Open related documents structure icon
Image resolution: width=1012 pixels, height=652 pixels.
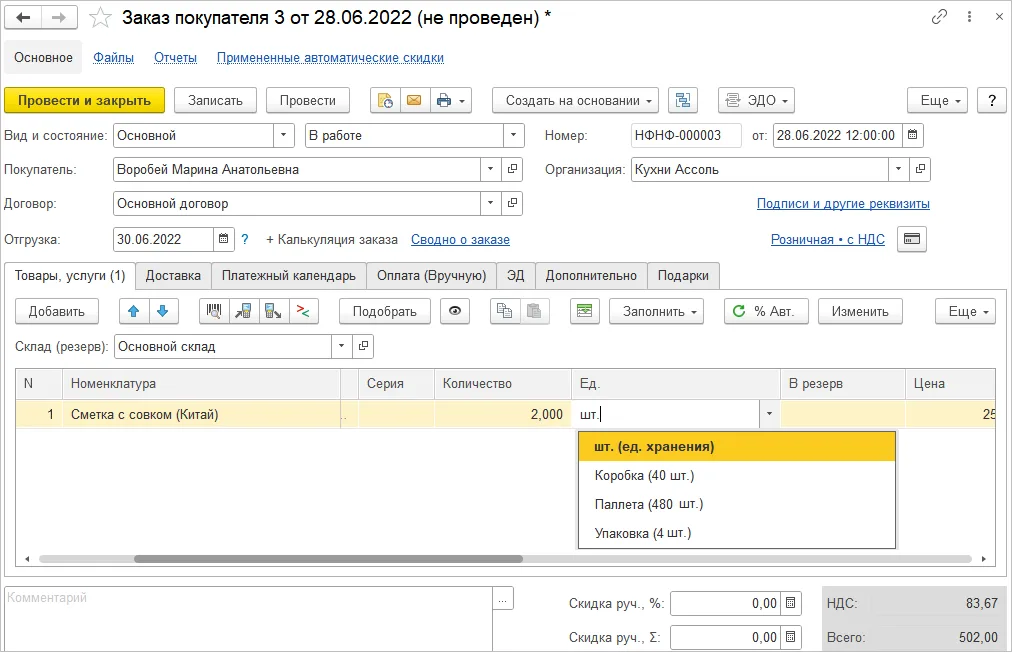[x=683, y=101]
